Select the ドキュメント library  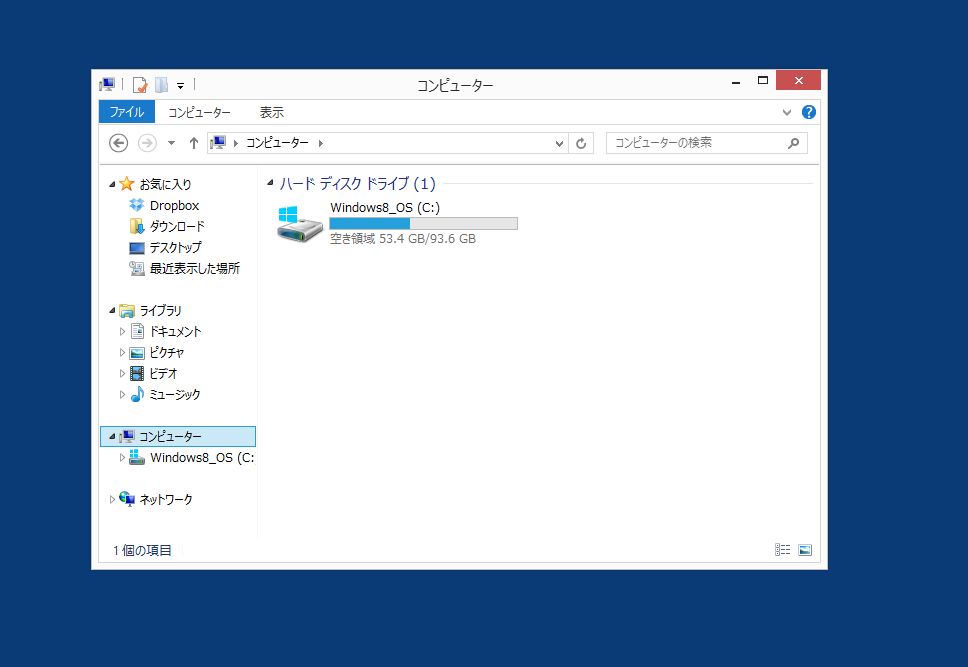tap(175, 332)
